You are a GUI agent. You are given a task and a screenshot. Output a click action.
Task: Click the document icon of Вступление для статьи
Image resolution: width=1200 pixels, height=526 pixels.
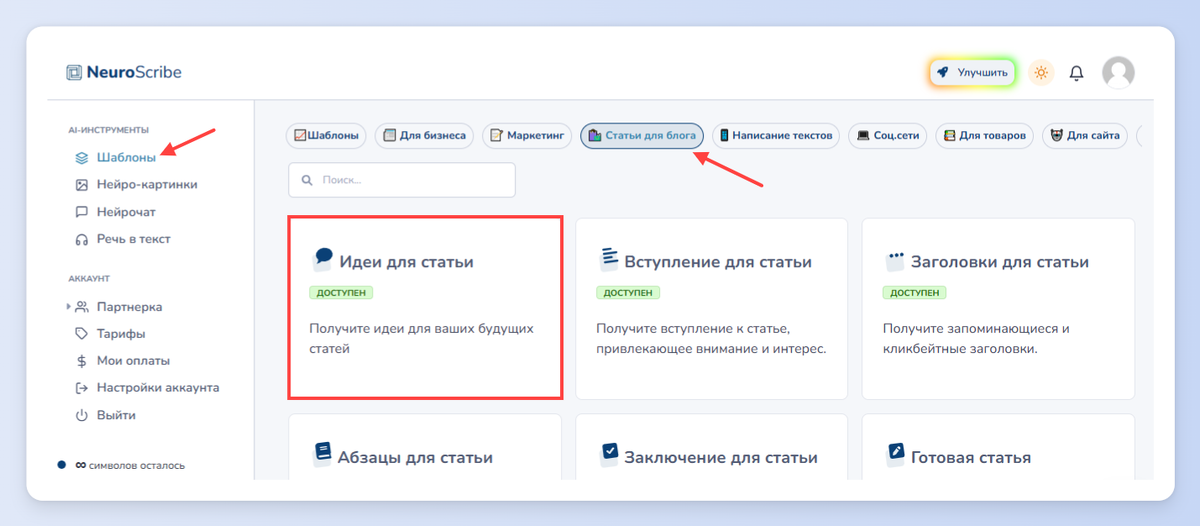tap(608, 260)
